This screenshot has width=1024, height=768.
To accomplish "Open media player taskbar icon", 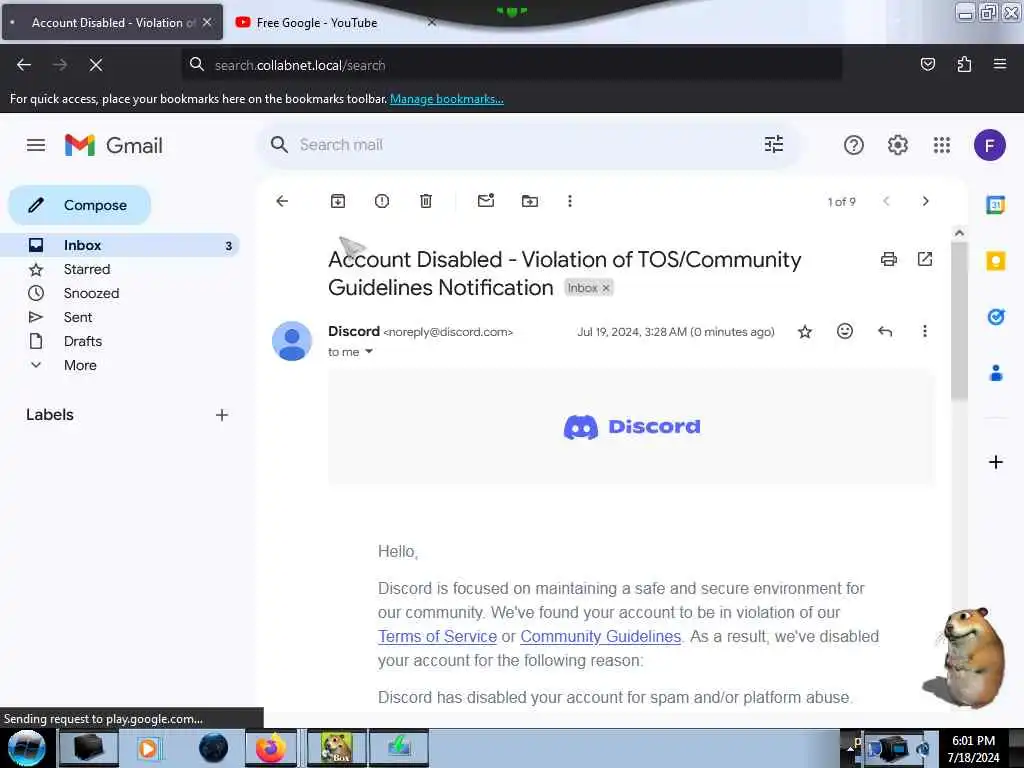I will point(148,748).
